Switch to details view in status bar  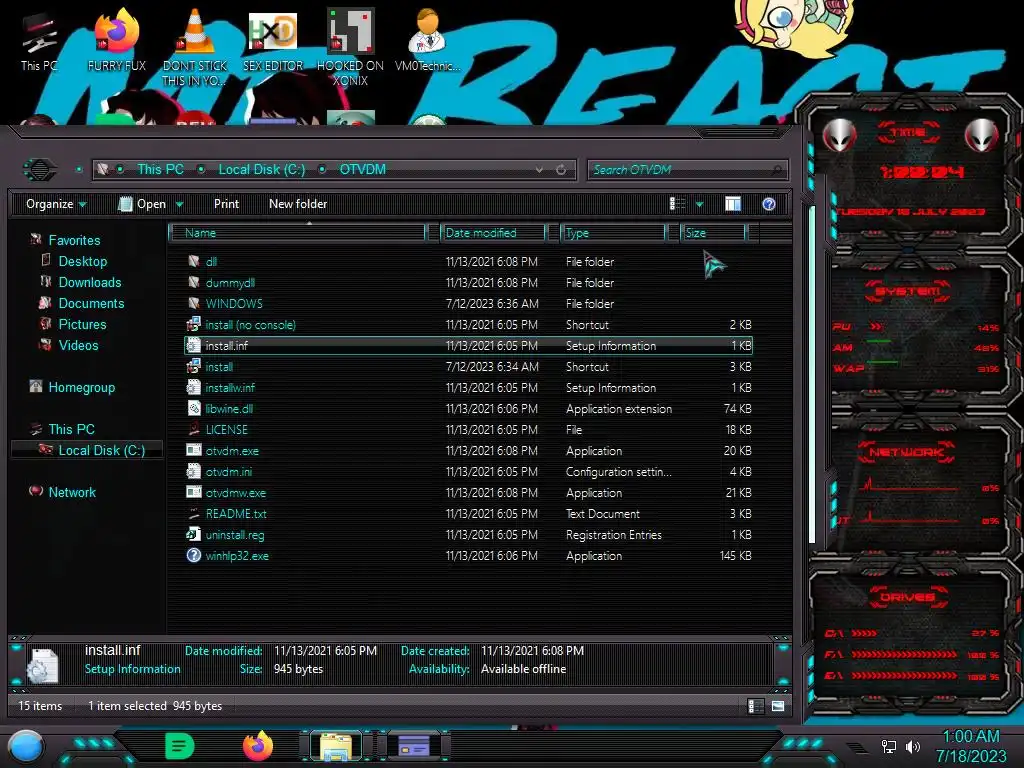point(755,706)
